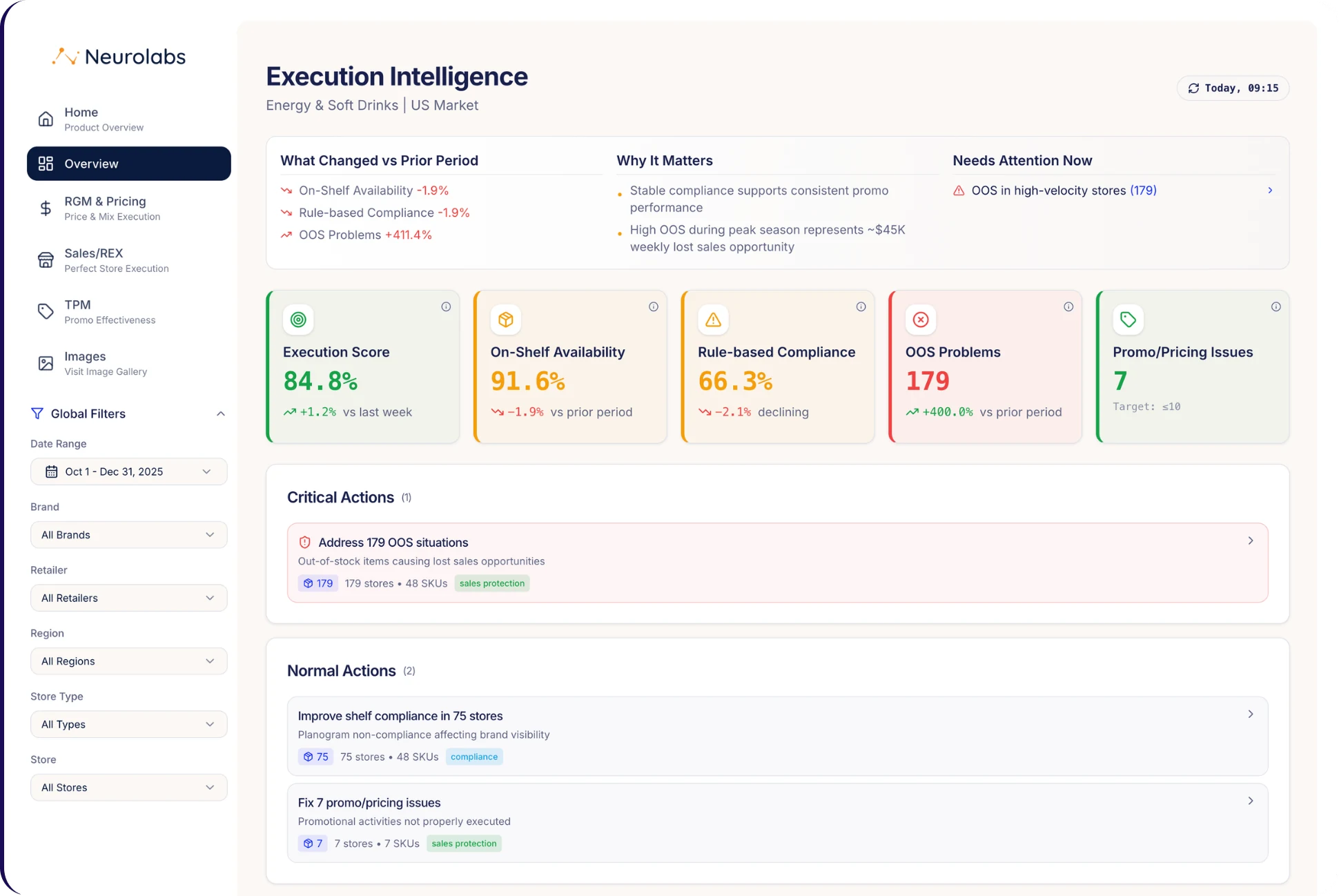Click the OOS Problems red X icon
The width and height of the screenshot is (1339, 896).
tap(921, 320)
